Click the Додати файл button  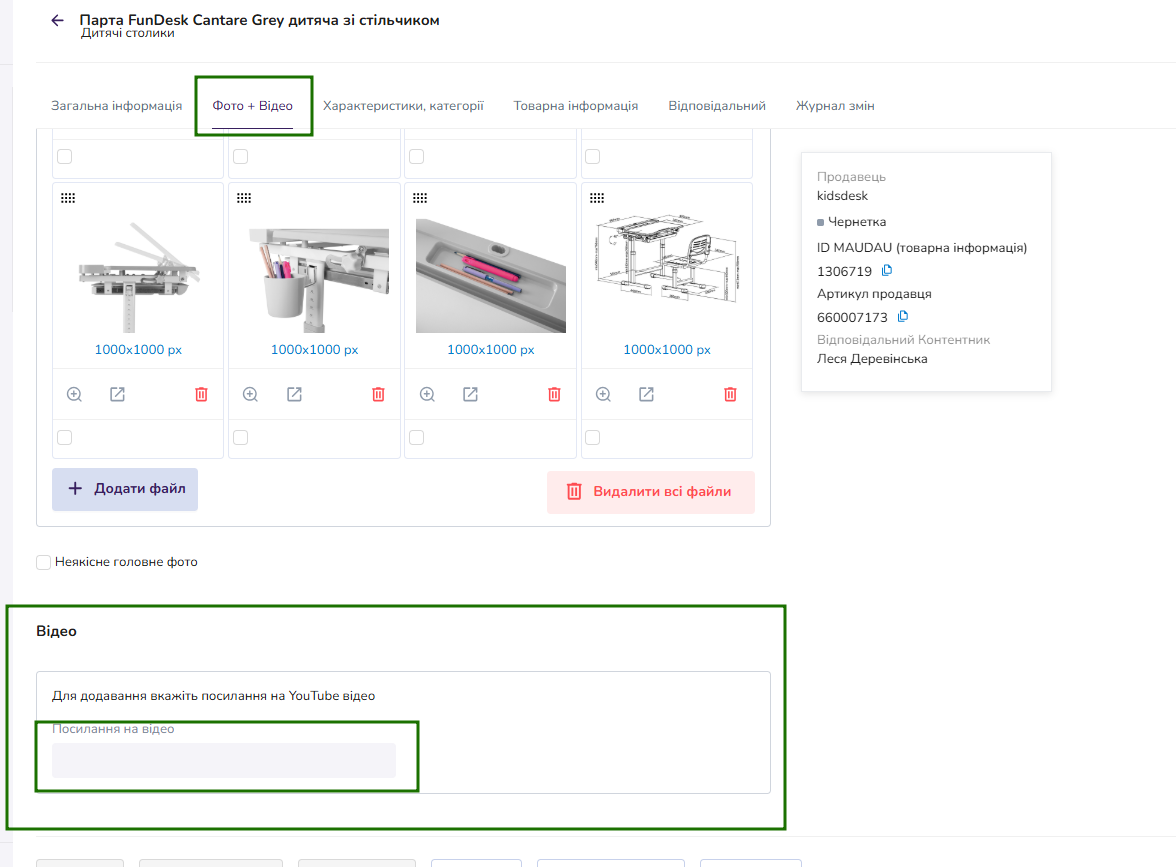coord(124,490)
